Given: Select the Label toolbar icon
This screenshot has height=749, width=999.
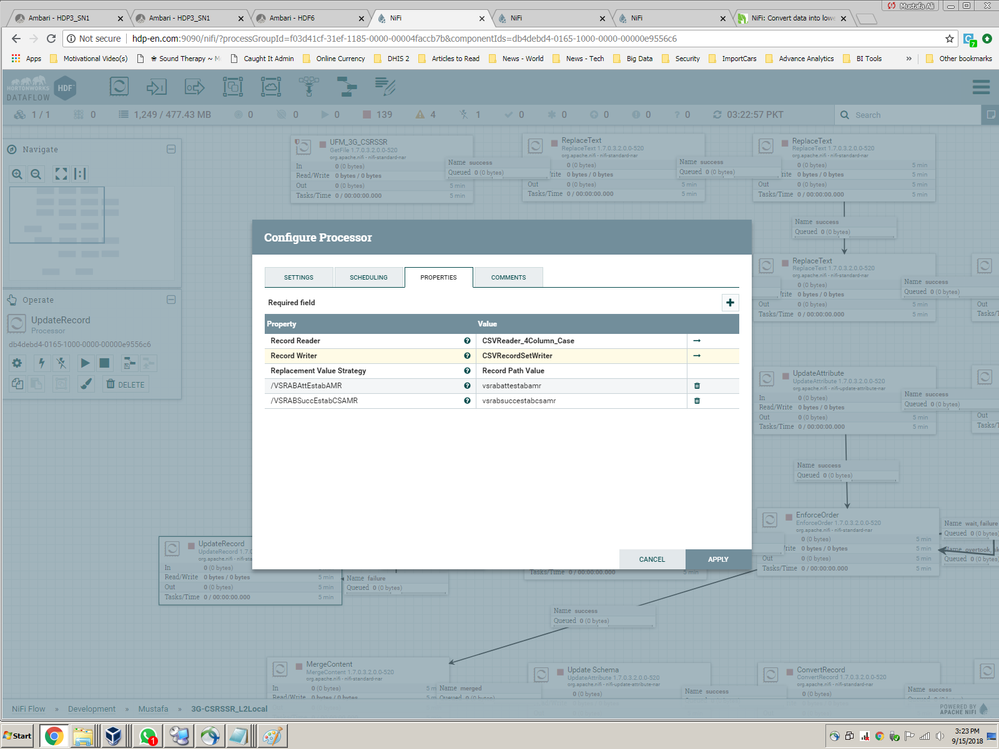Looking at the screenshot, I should pos(385,86).
